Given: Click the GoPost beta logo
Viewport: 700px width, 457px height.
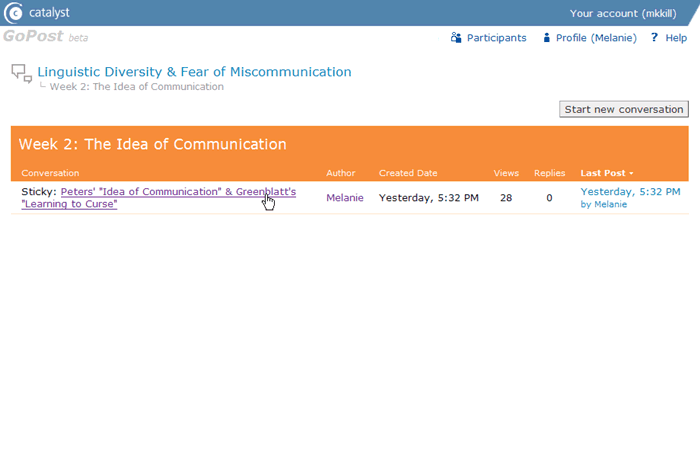Looking at the screenshot, I should click(x=45, y=37).
